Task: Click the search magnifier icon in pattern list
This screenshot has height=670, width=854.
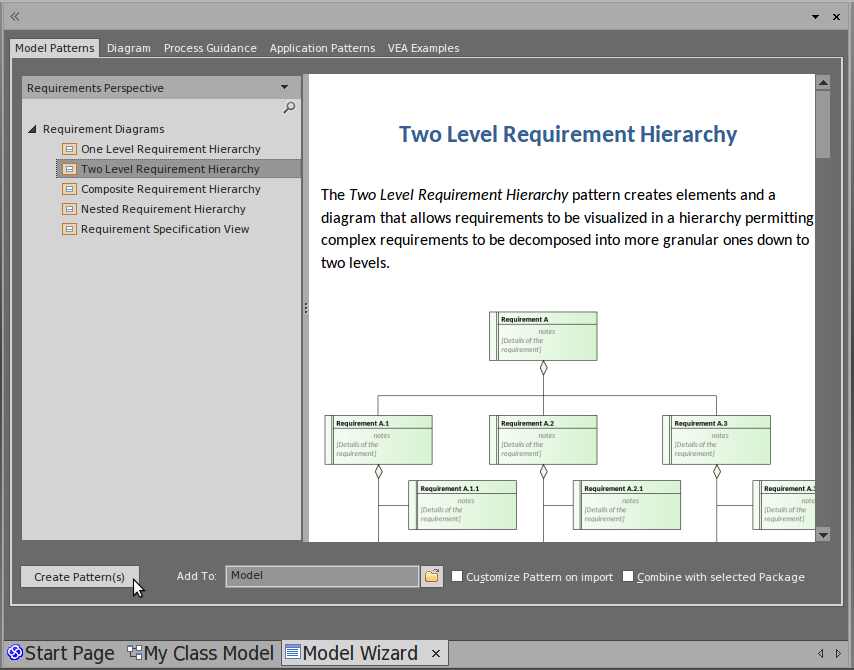Action: point(289,108)
